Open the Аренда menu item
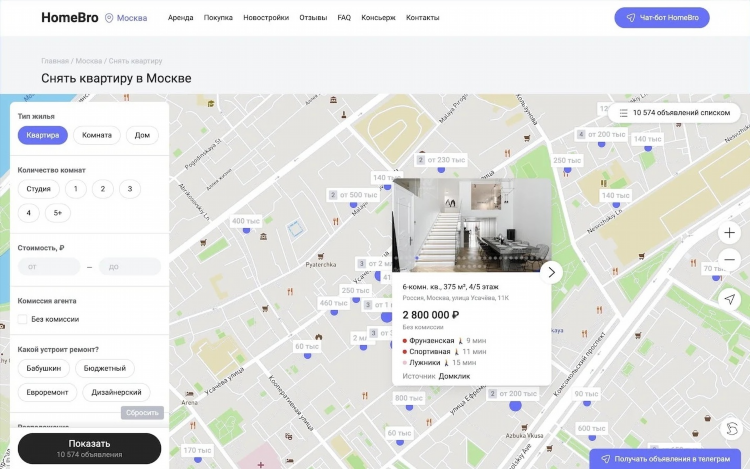Image resolution: width=750 pixels, height=469 pixels. 180,18
